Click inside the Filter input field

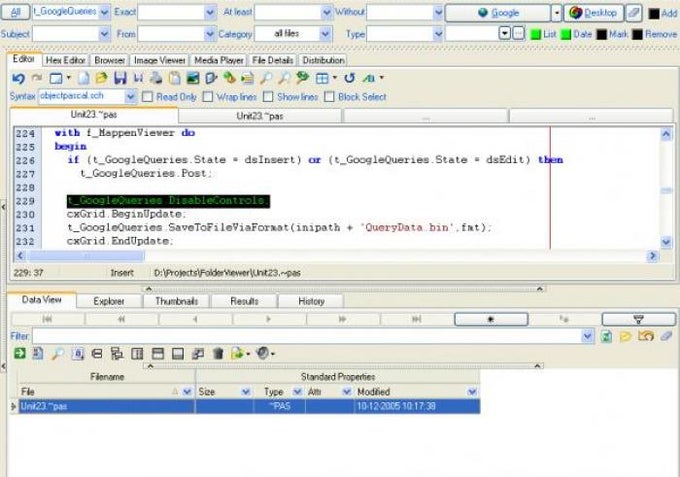pyautogui.click(x=307, y=336)
